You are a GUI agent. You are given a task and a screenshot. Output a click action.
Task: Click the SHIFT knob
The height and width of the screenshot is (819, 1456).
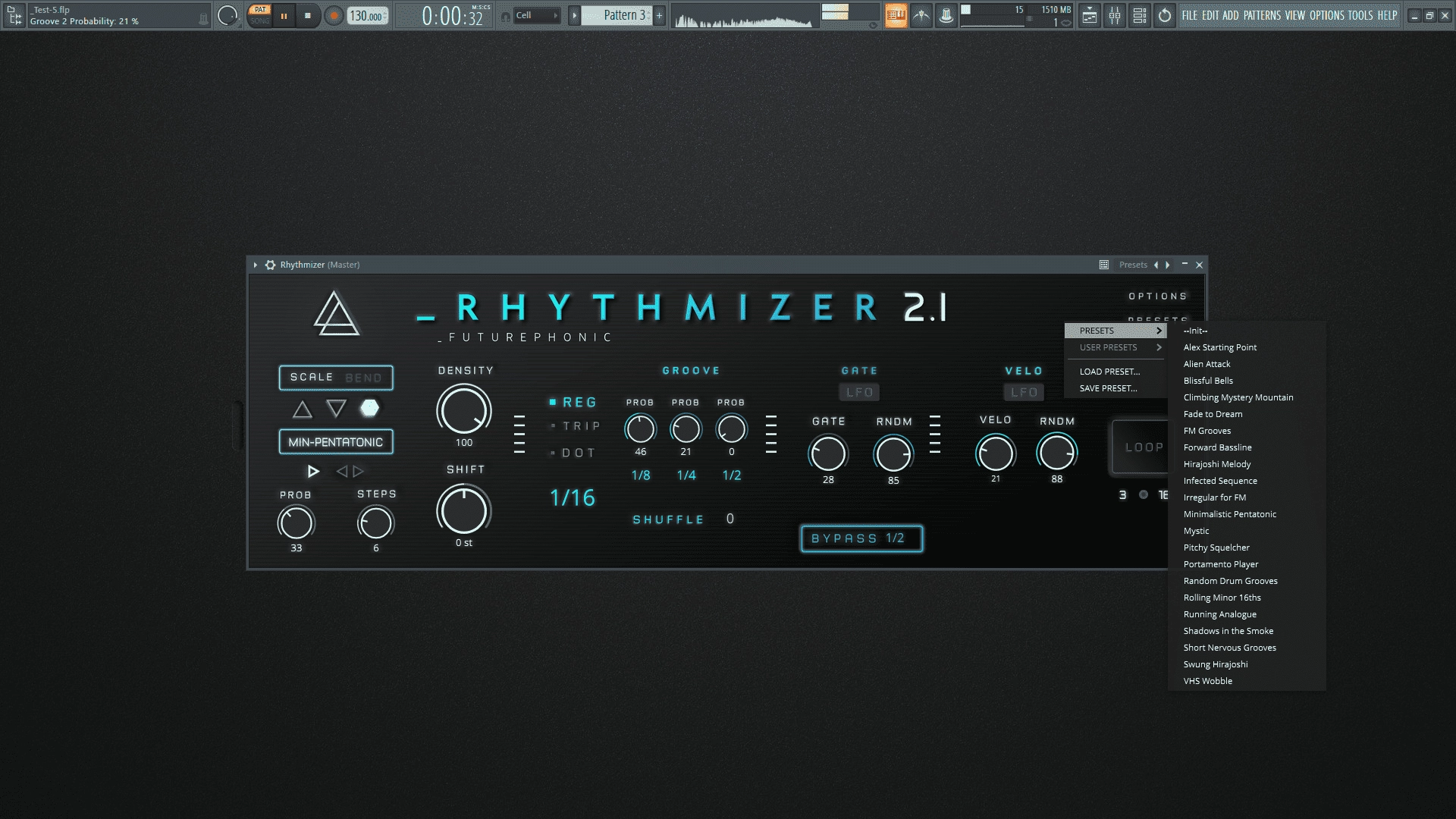pos(463,510)
